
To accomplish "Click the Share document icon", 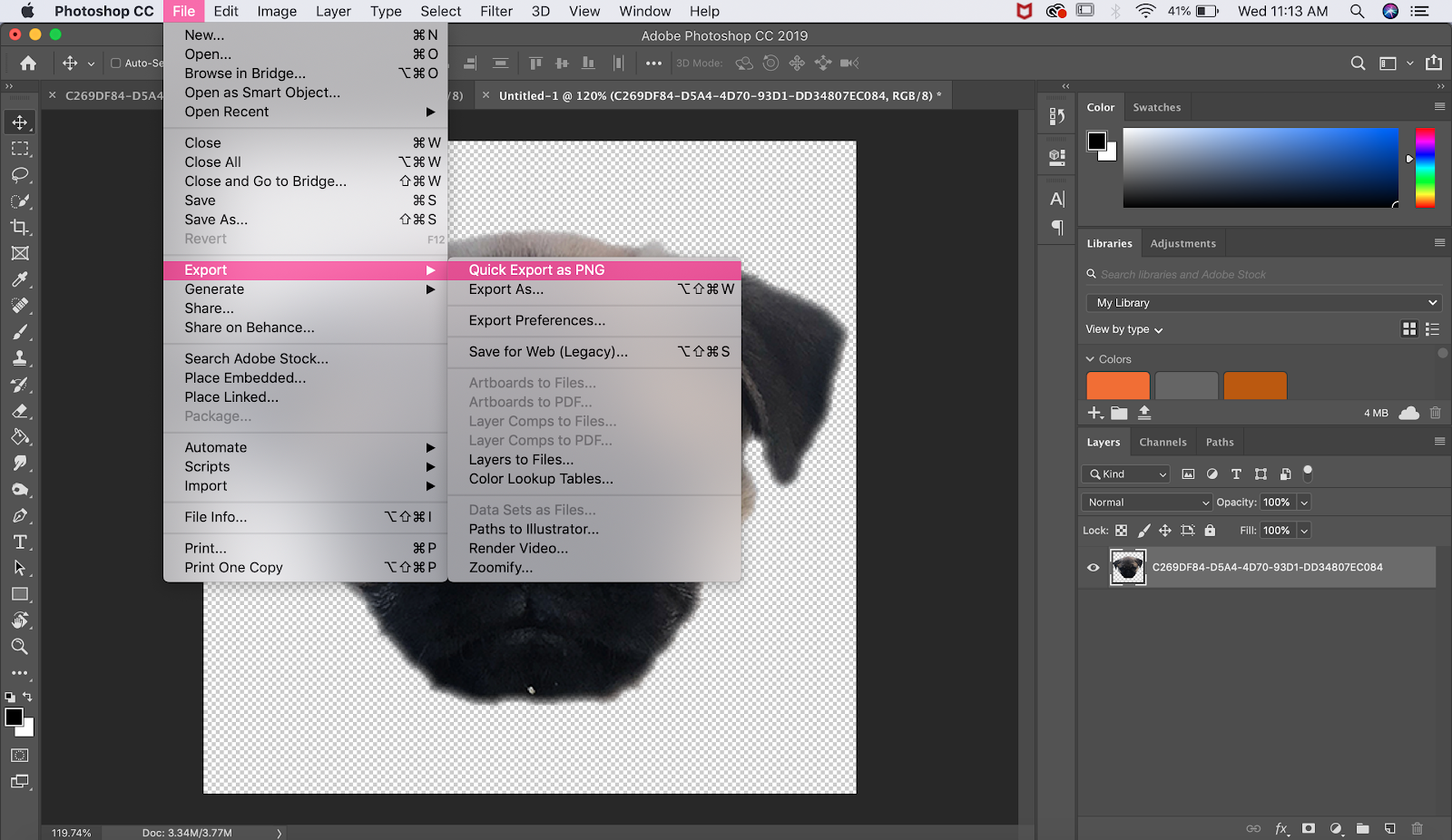I will tap(1434, 63).
